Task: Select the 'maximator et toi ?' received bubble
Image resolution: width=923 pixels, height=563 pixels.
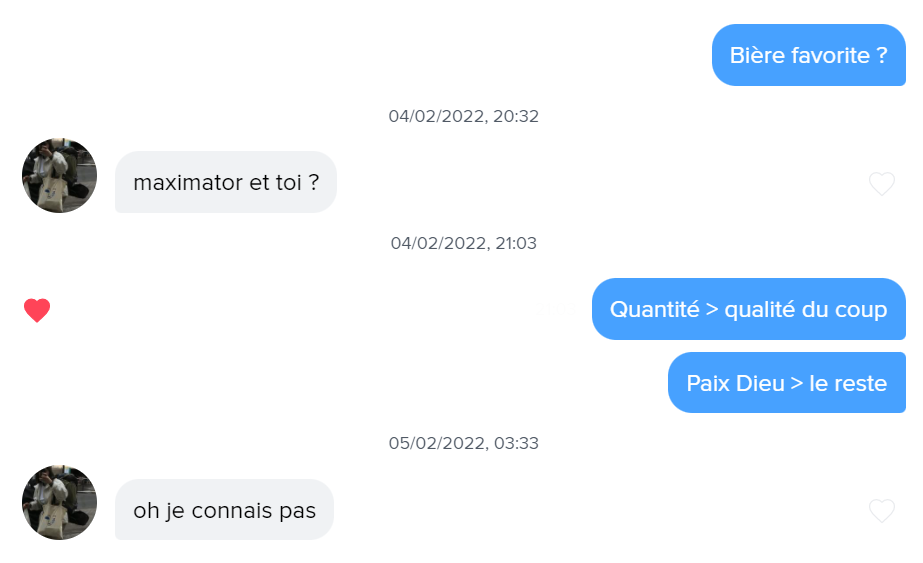Action: 226,182
